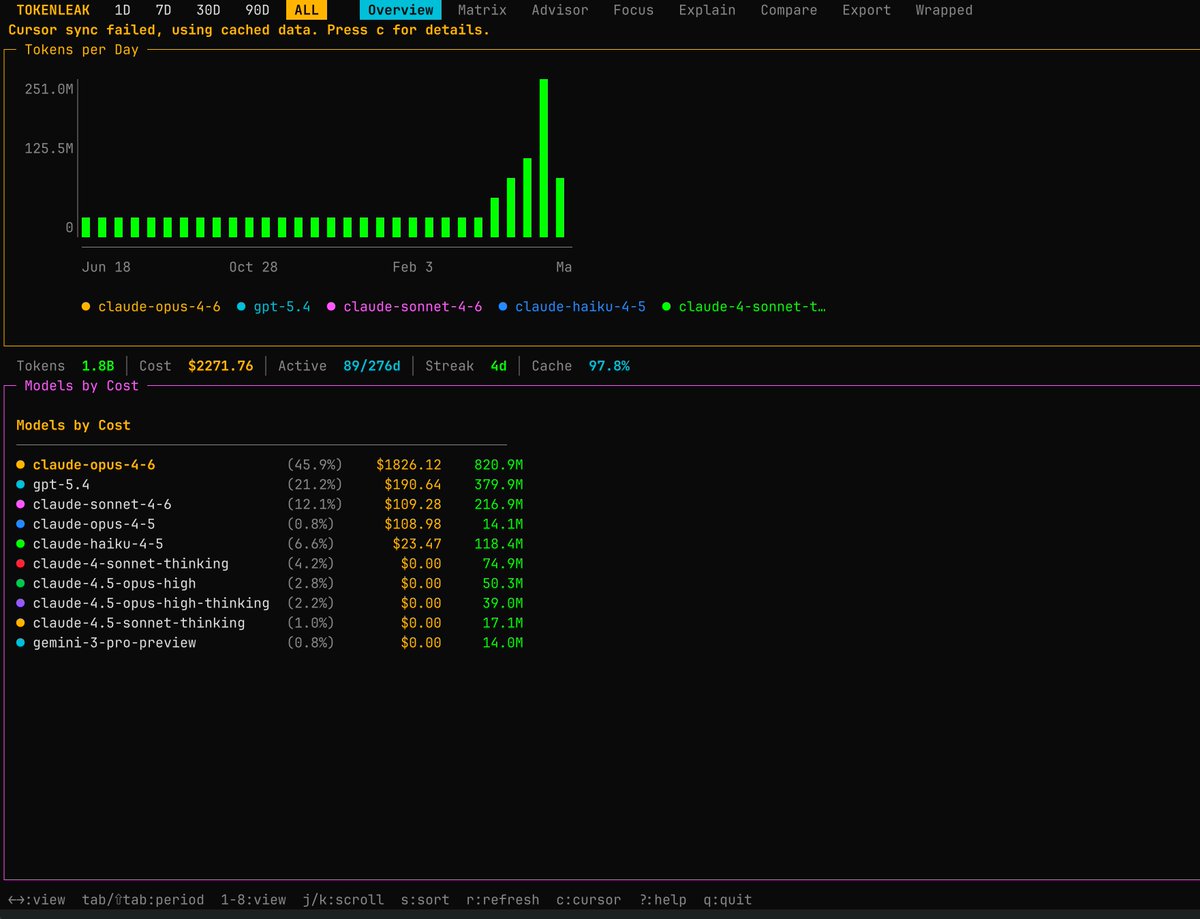Click the 251.0M y-axis label
The width and height of the screenshot is (1200, 919).
[49, 89]
